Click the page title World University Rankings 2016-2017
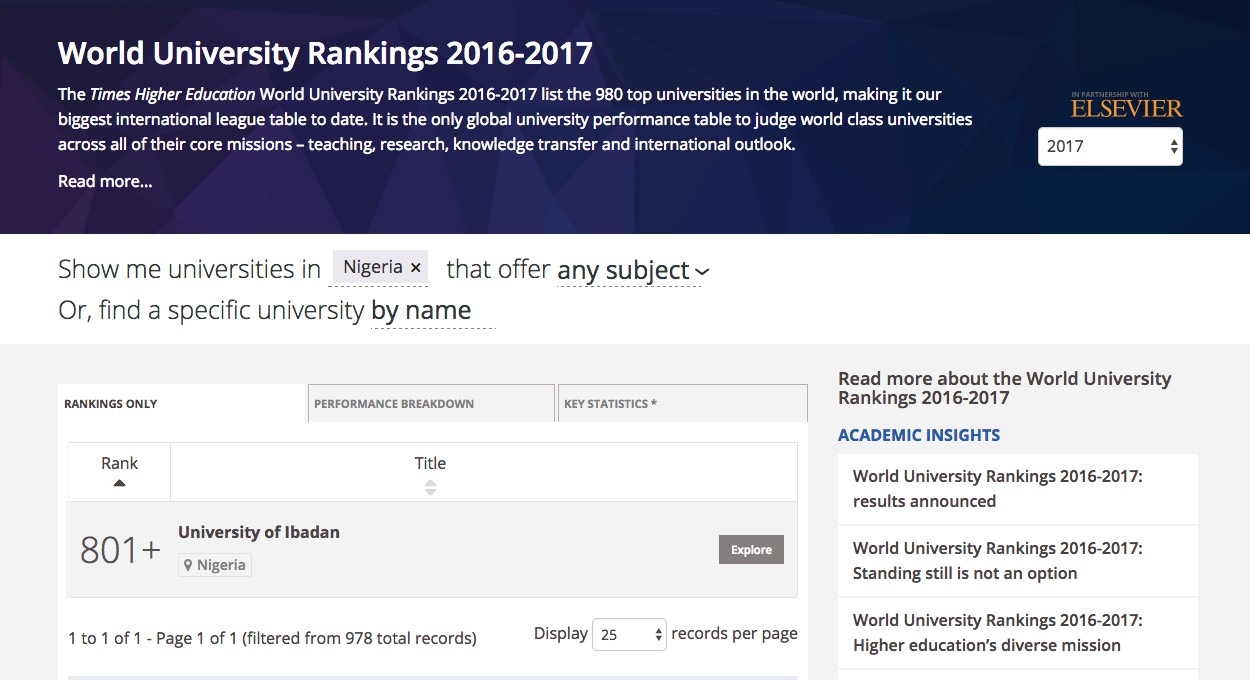The width and height of the screenshot is (1250, 680). [x=325, y=52]
